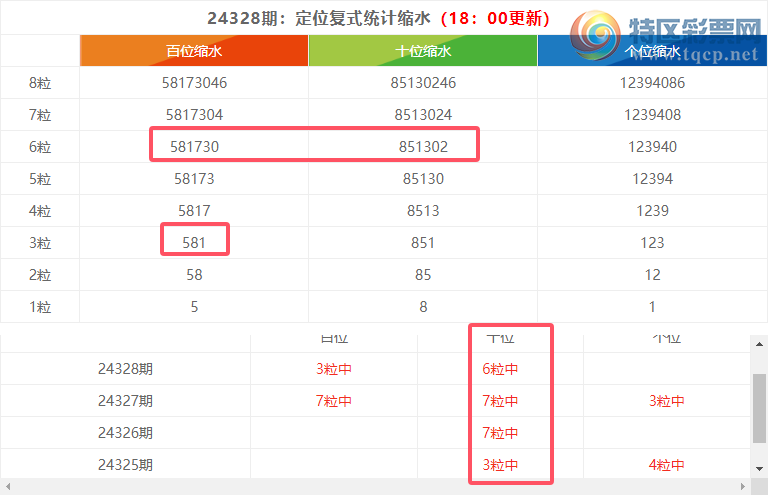The height and width of the screenshot is (500, 771).
Task: Select the 12394086 value in the 8粒 row
Action: click(652, 83)
